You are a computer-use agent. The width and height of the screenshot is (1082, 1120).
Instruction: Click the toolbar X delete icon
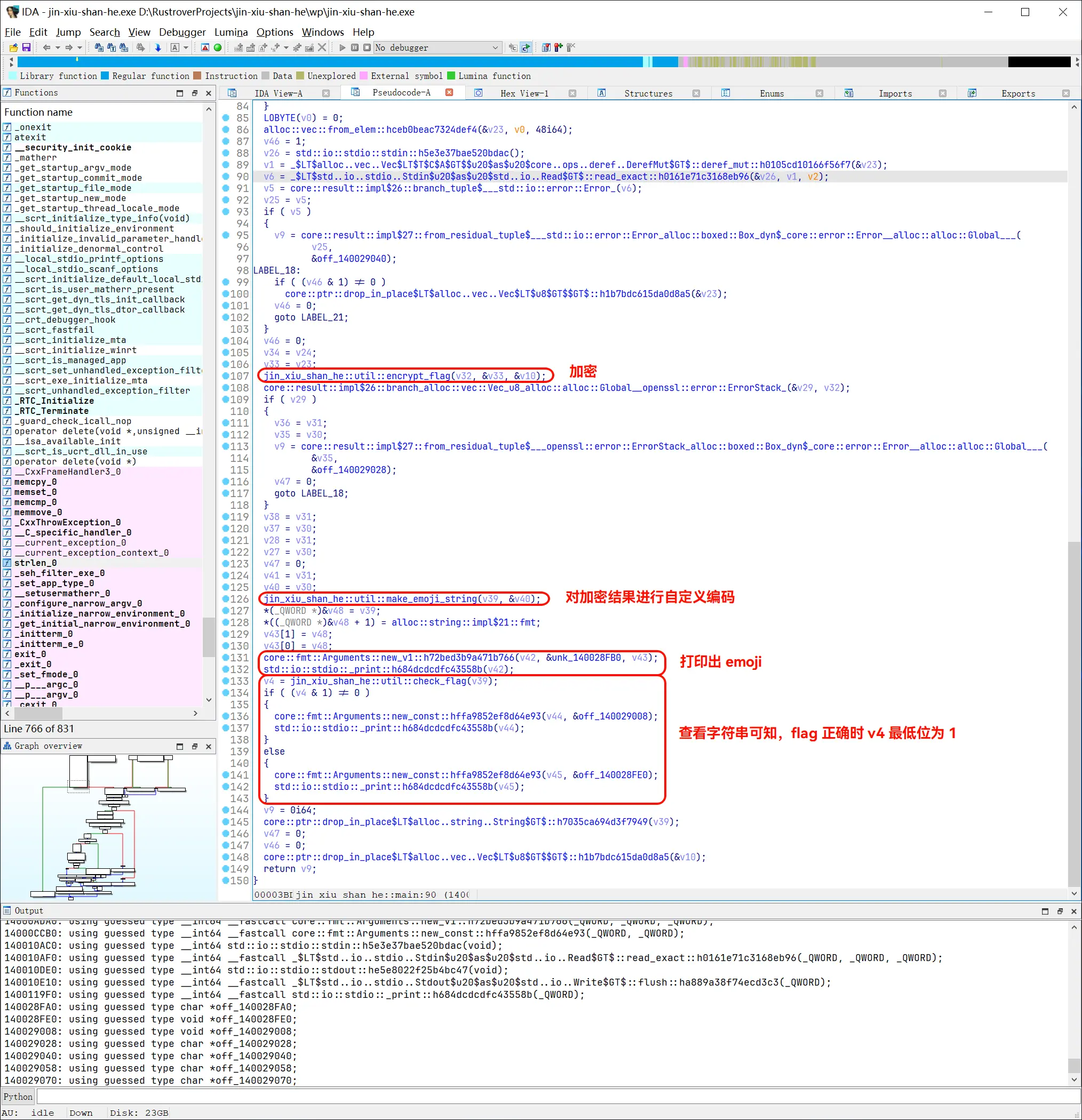[x=322, y=47]
